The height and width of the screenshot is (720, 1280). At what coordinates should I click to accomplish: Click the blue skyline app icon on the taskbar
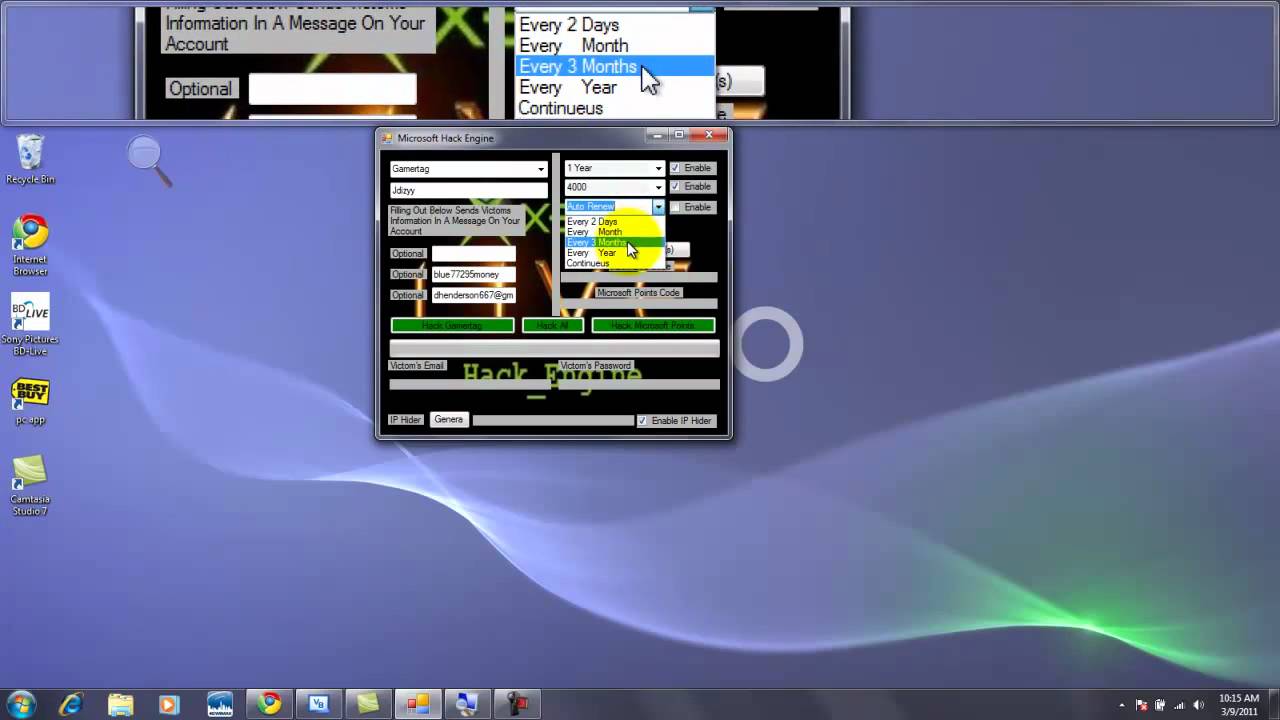tap(220, 704)
